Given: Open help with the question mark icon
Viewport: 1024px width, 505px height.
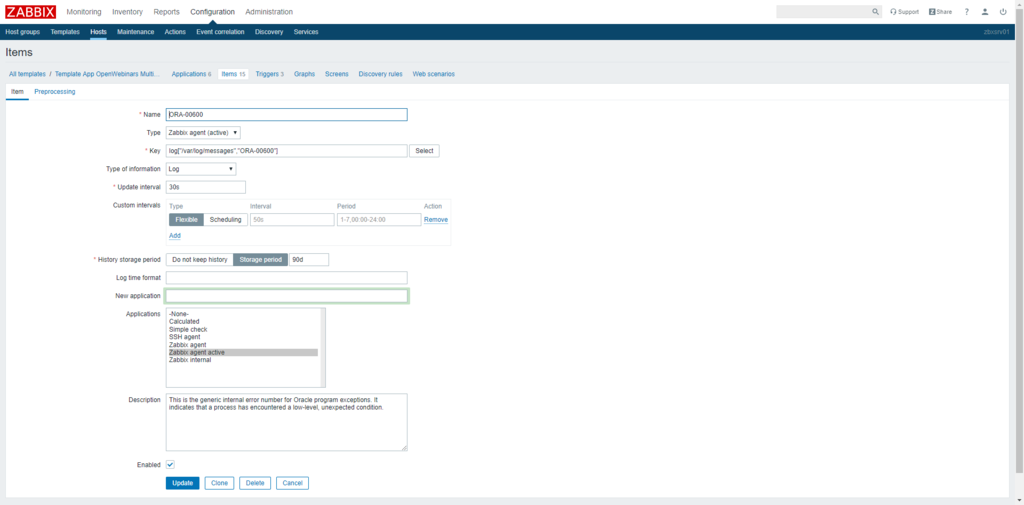Looking at the screenshot, I should click(967, 12).
